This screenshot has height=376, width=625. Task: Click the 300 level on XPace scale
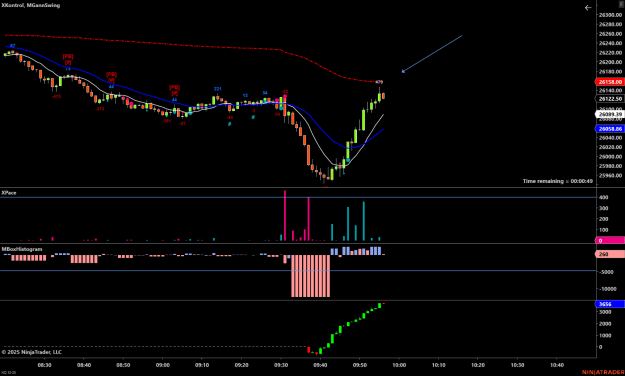click(603, 208)
